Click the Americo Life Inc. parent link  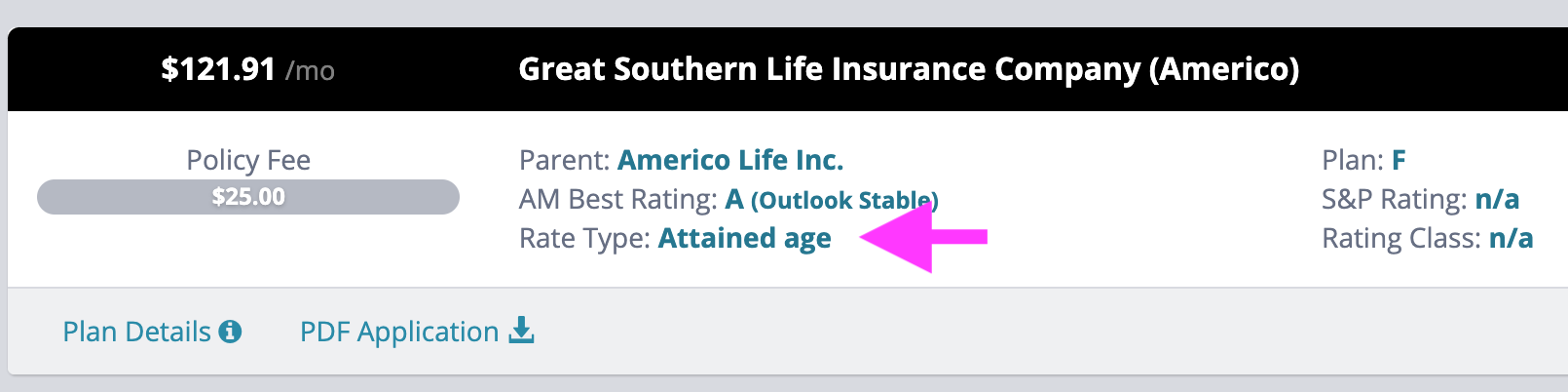pos(730,160)
